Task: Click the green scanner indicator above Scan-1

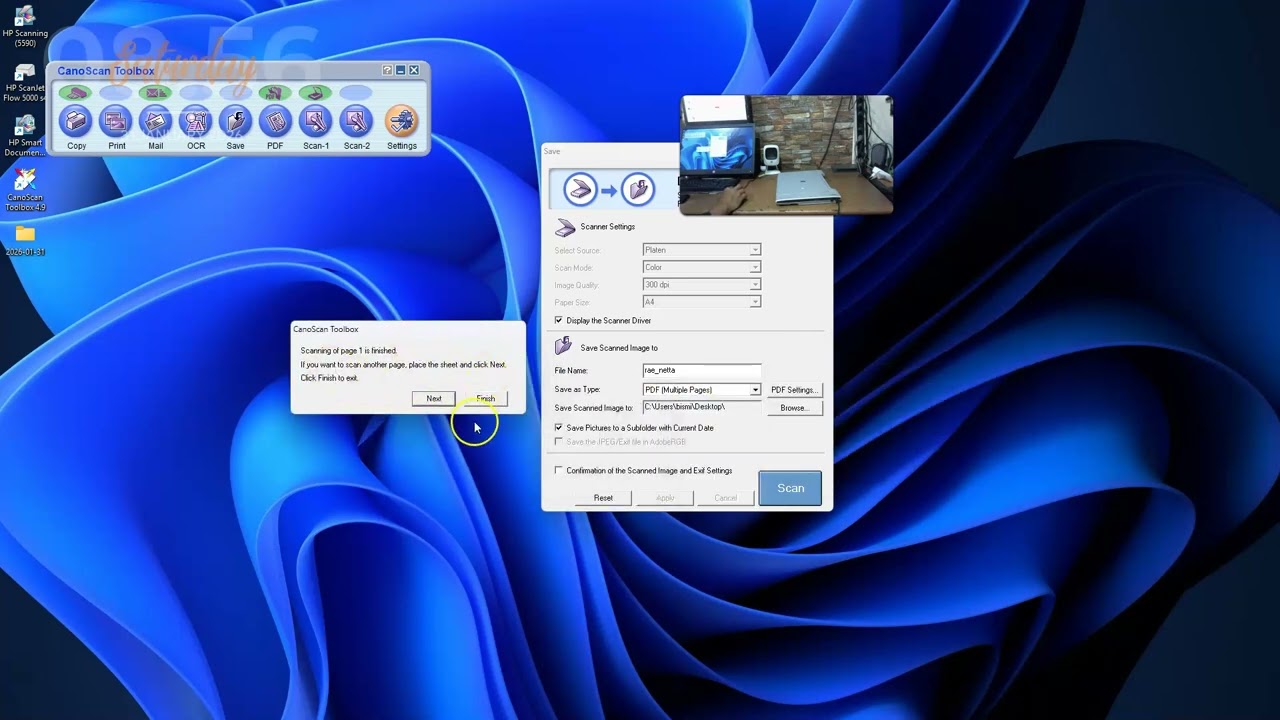Action: (x=315, y=93)
